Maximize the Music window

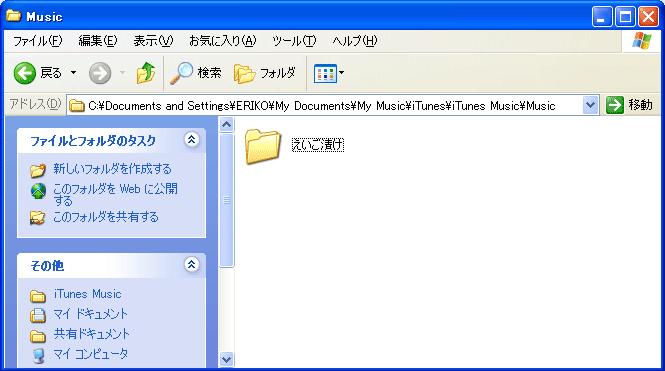tap(625, 17)
